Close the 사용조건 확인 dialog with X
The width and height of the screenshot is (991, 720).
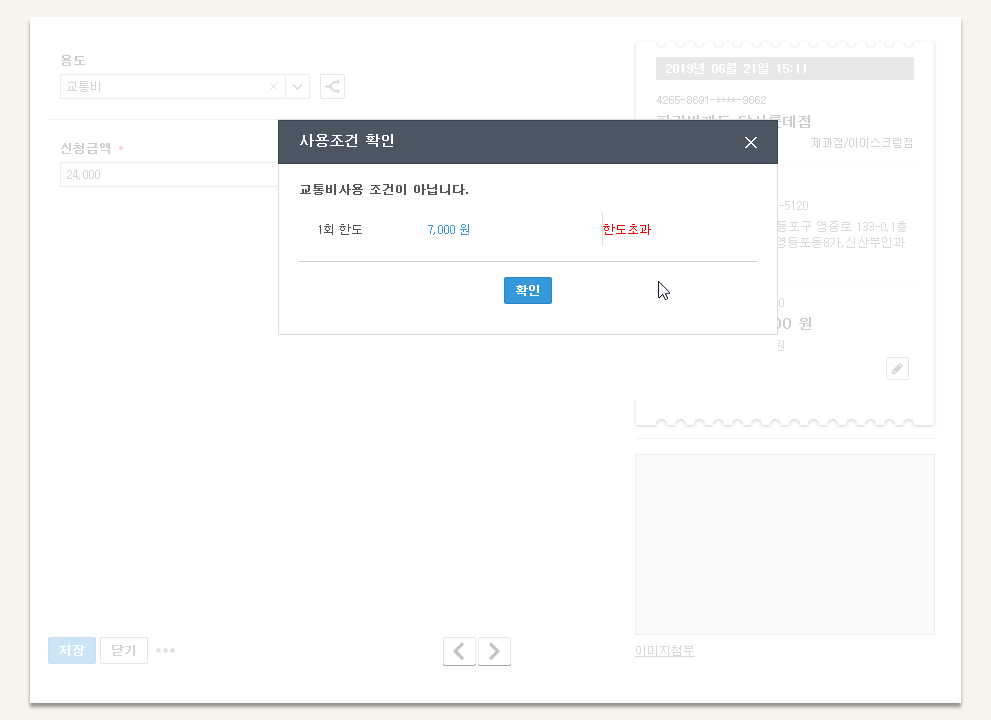(750, 143)
